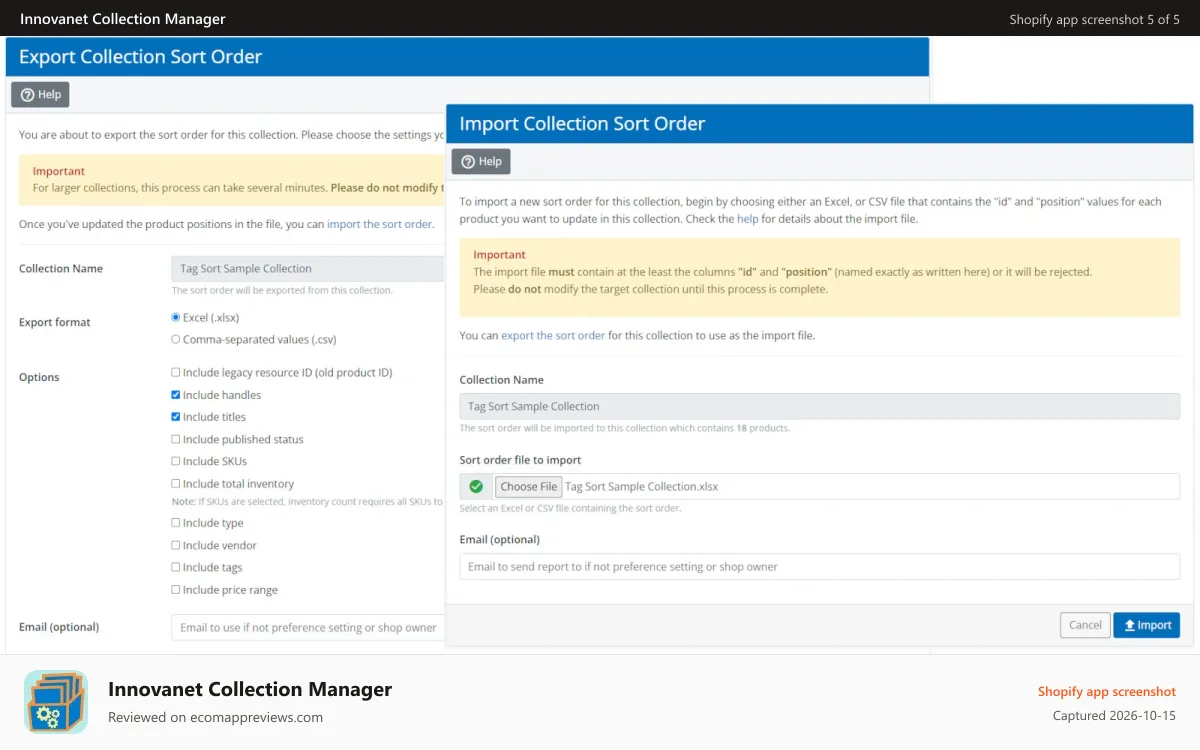Click 'Reviewed on ecomappreviews.com' text
Image resolution: width=1200 pixels, height=750 pixels.
point(215,717)
